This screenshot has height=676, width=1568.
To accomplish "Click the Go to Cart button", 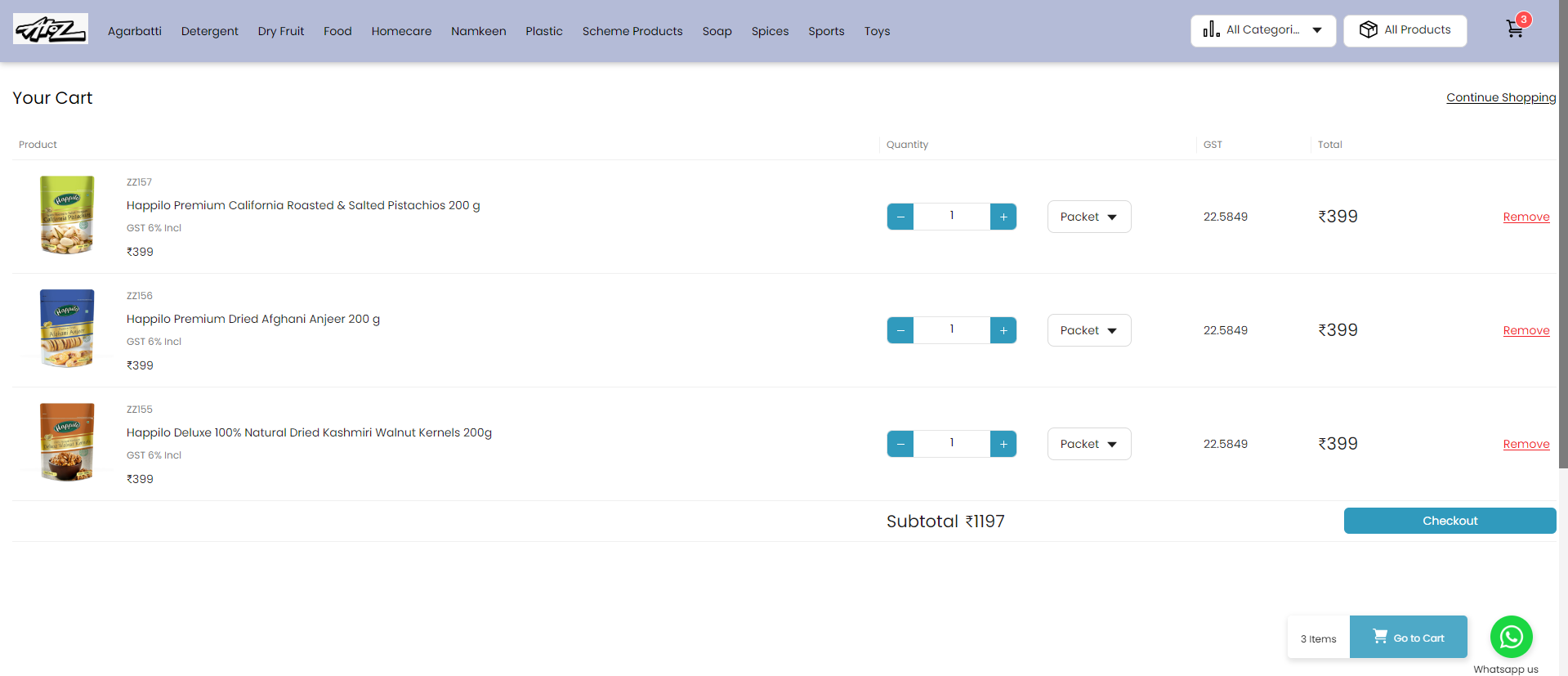I will (1409, 638).
